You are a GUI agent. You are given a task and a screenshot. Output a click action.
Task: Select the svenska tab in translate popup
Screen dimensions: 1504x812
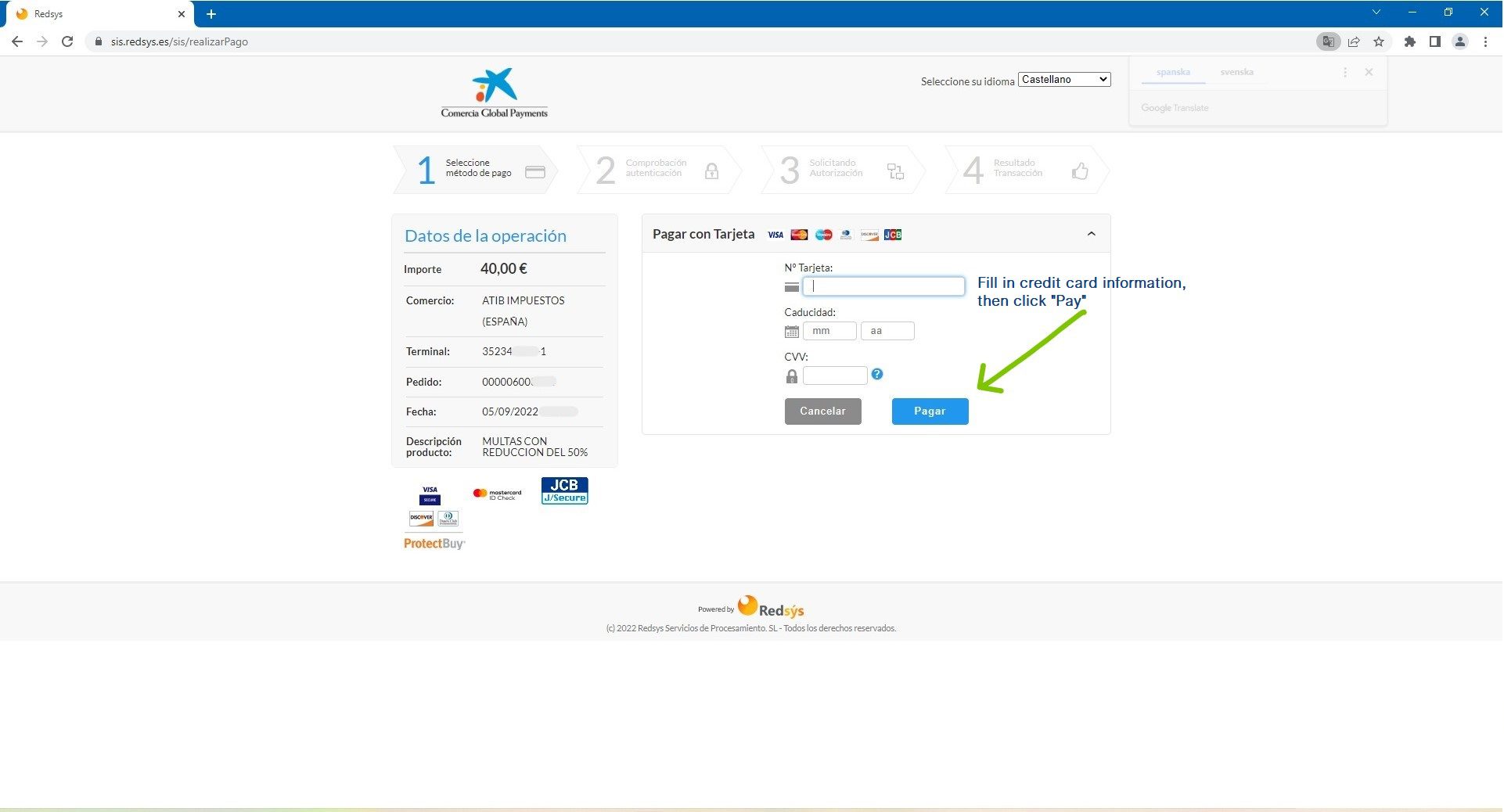point(1236,72)
